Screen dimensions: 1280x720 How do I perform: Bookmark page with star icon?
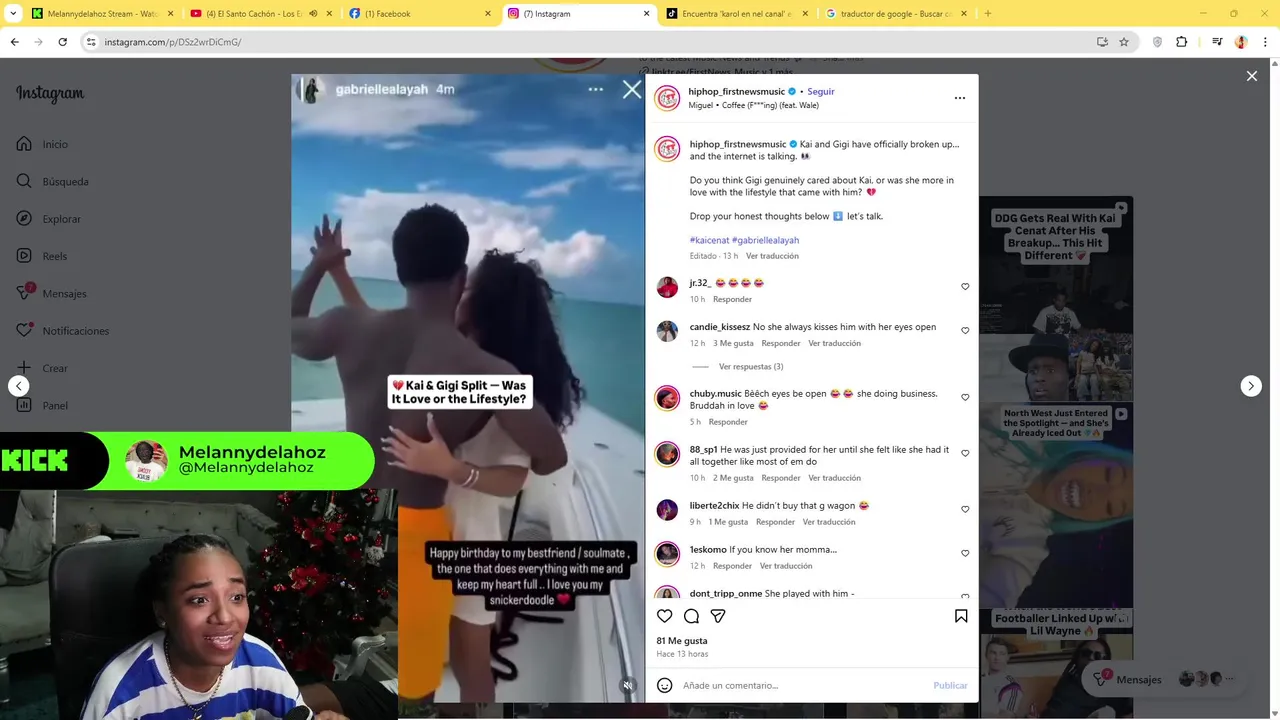click(x=1124, y=42)
